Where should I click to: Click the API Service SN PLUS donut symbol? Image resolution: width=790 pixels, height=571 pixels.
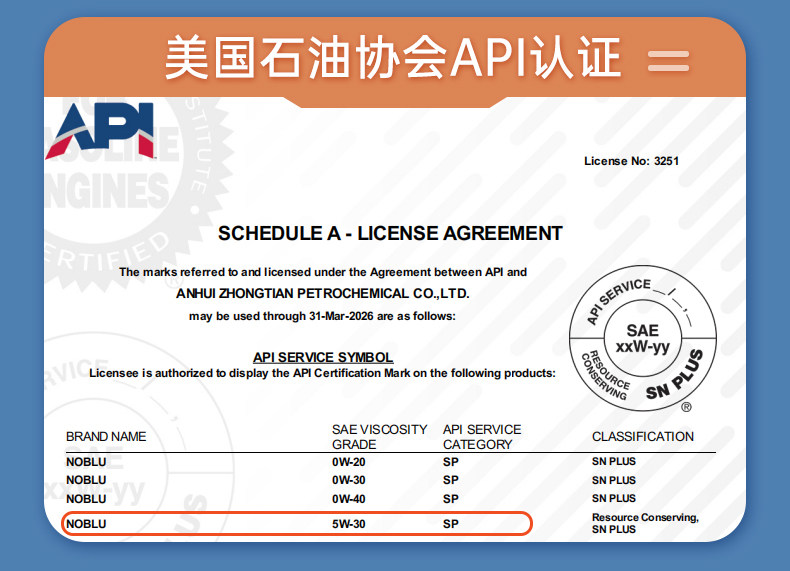[x=642, y=338]
